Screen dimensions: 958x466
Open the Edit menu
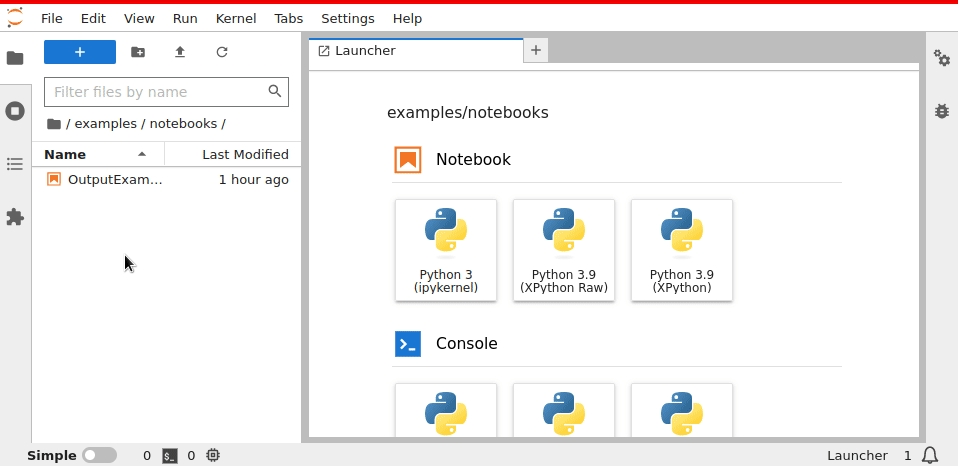tap(93, 18)
